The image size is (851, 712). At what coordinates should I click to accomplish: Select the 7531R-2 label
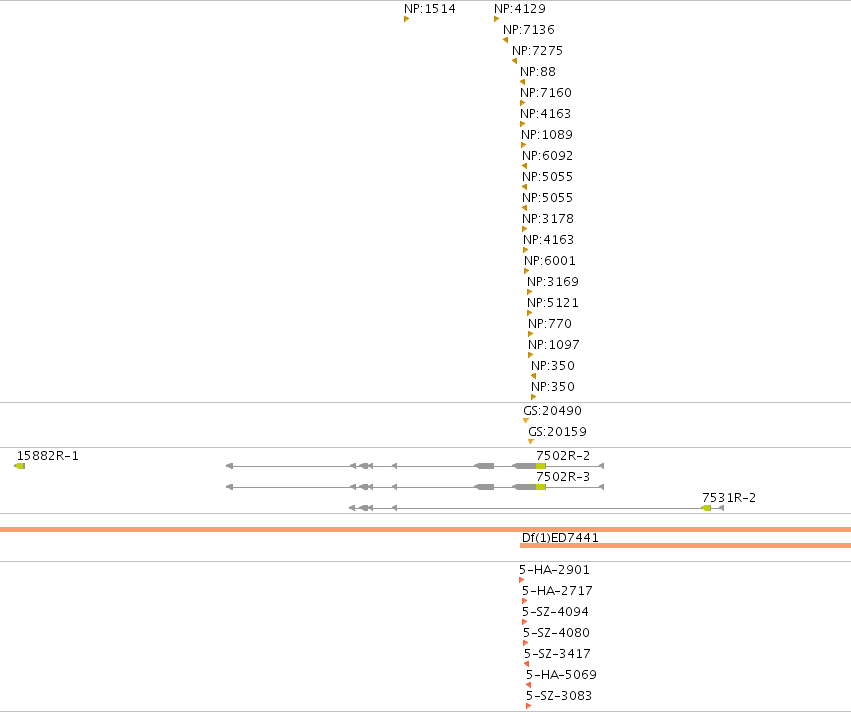tap(729, 498)
